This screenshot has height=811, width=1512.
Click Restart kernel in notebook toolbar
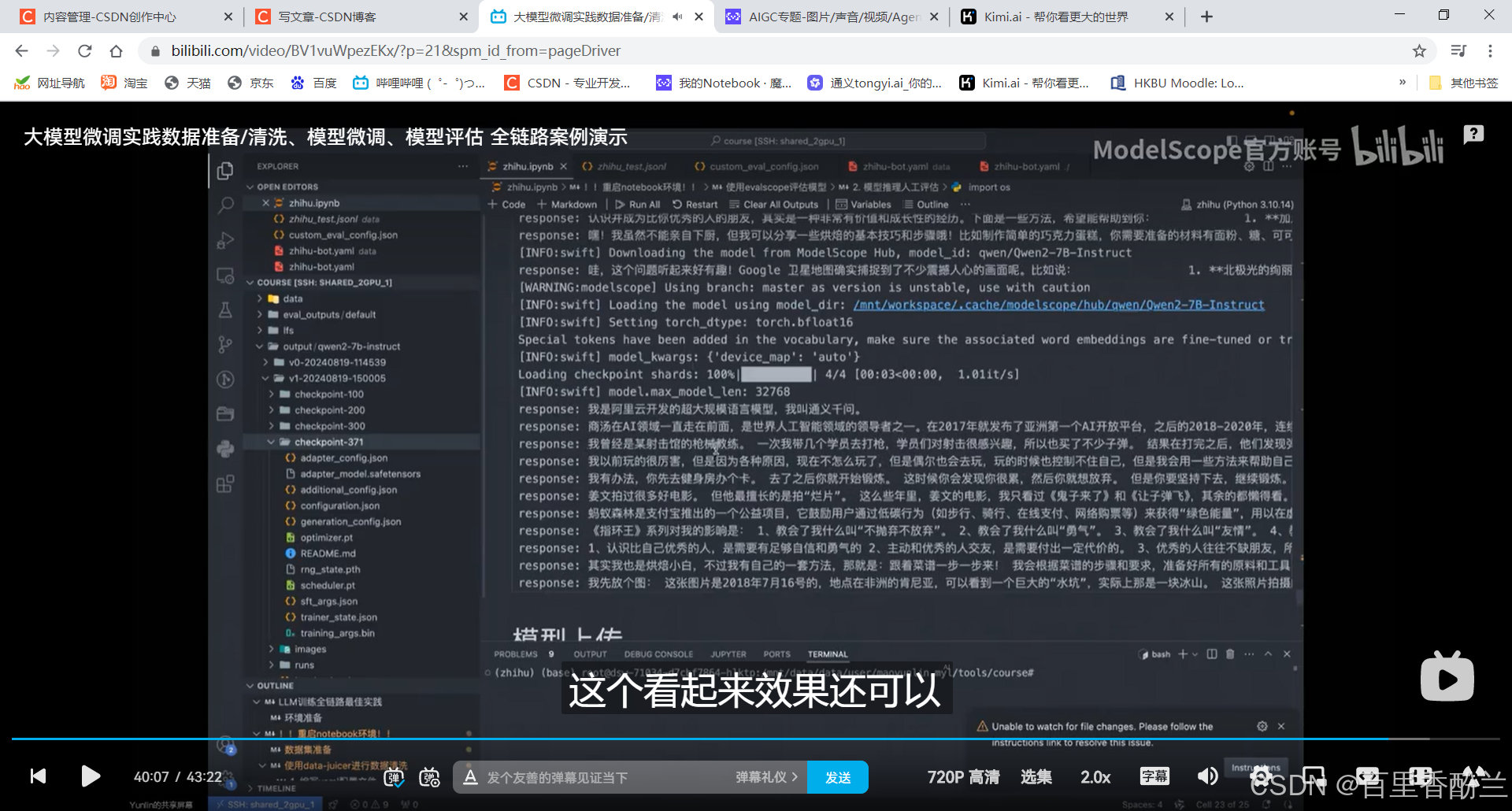(x=695, y=205)
